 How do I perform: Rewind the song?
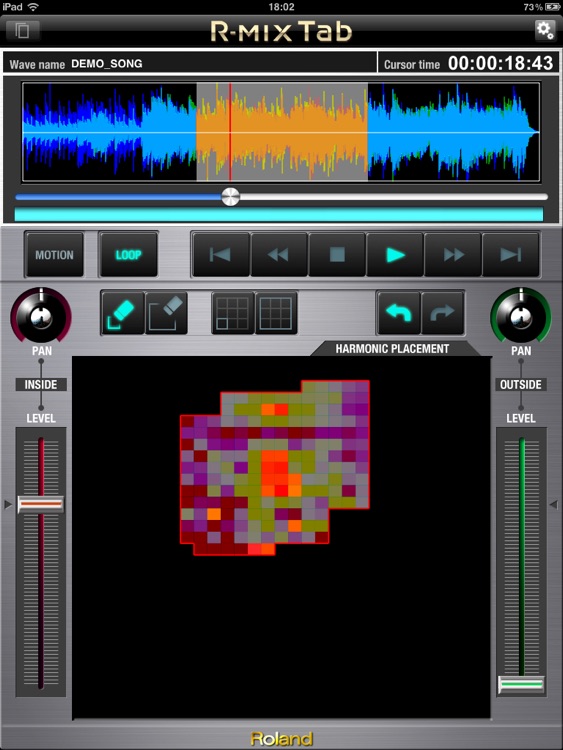(278, 255)
